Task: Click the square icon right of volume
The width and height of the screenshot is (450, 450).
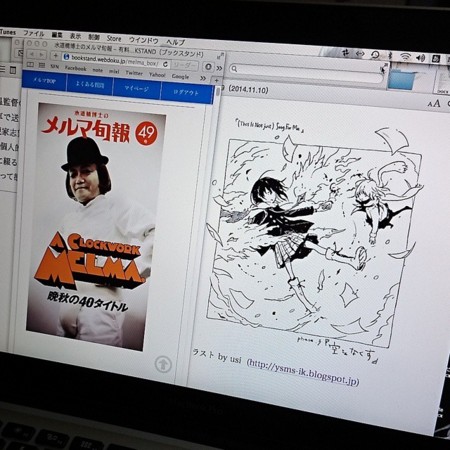Action: [x=436, y=59]
